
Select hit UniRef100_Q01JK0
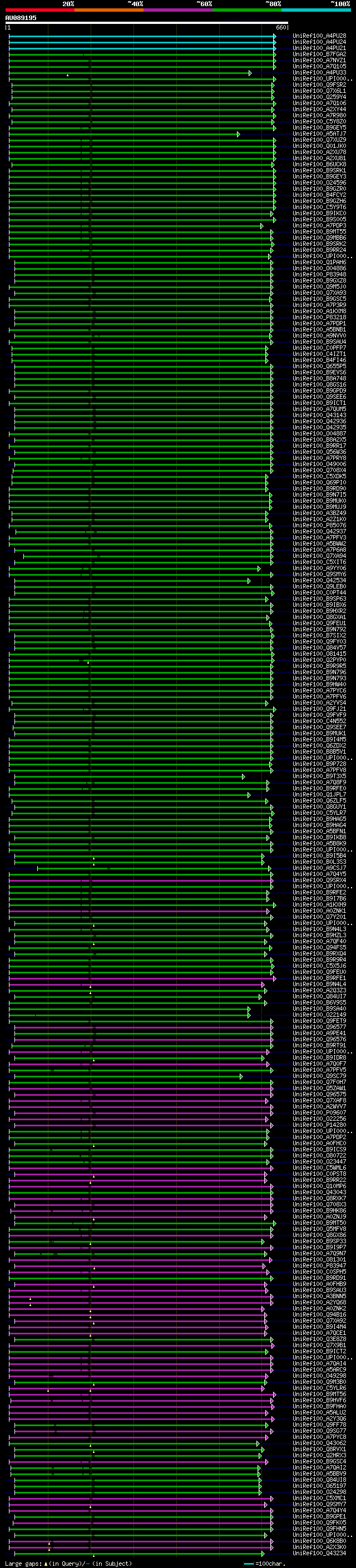click(319, 146)
